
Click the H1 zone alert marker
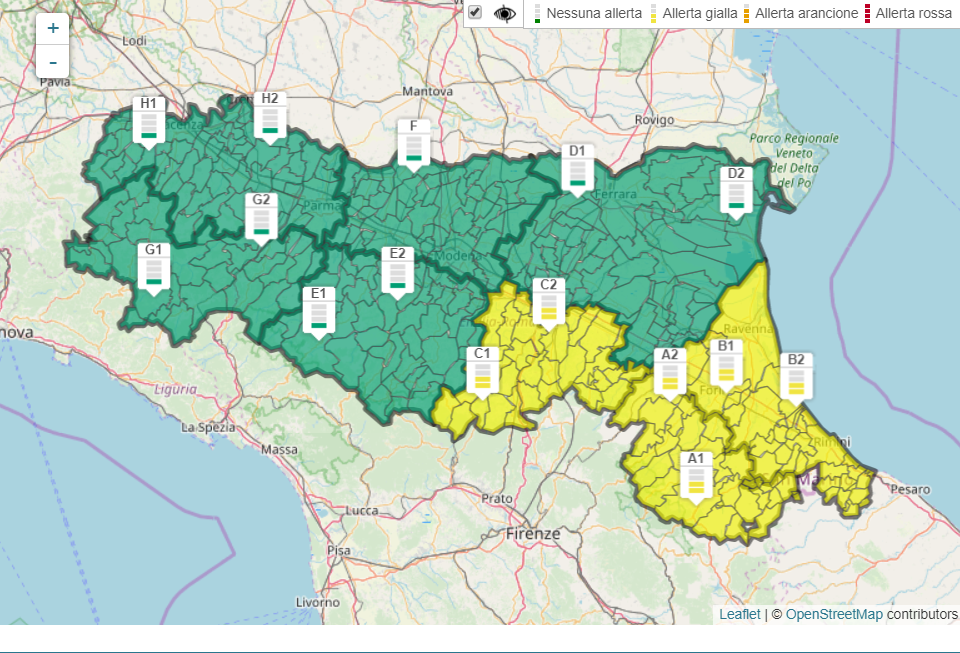(148, 121)
